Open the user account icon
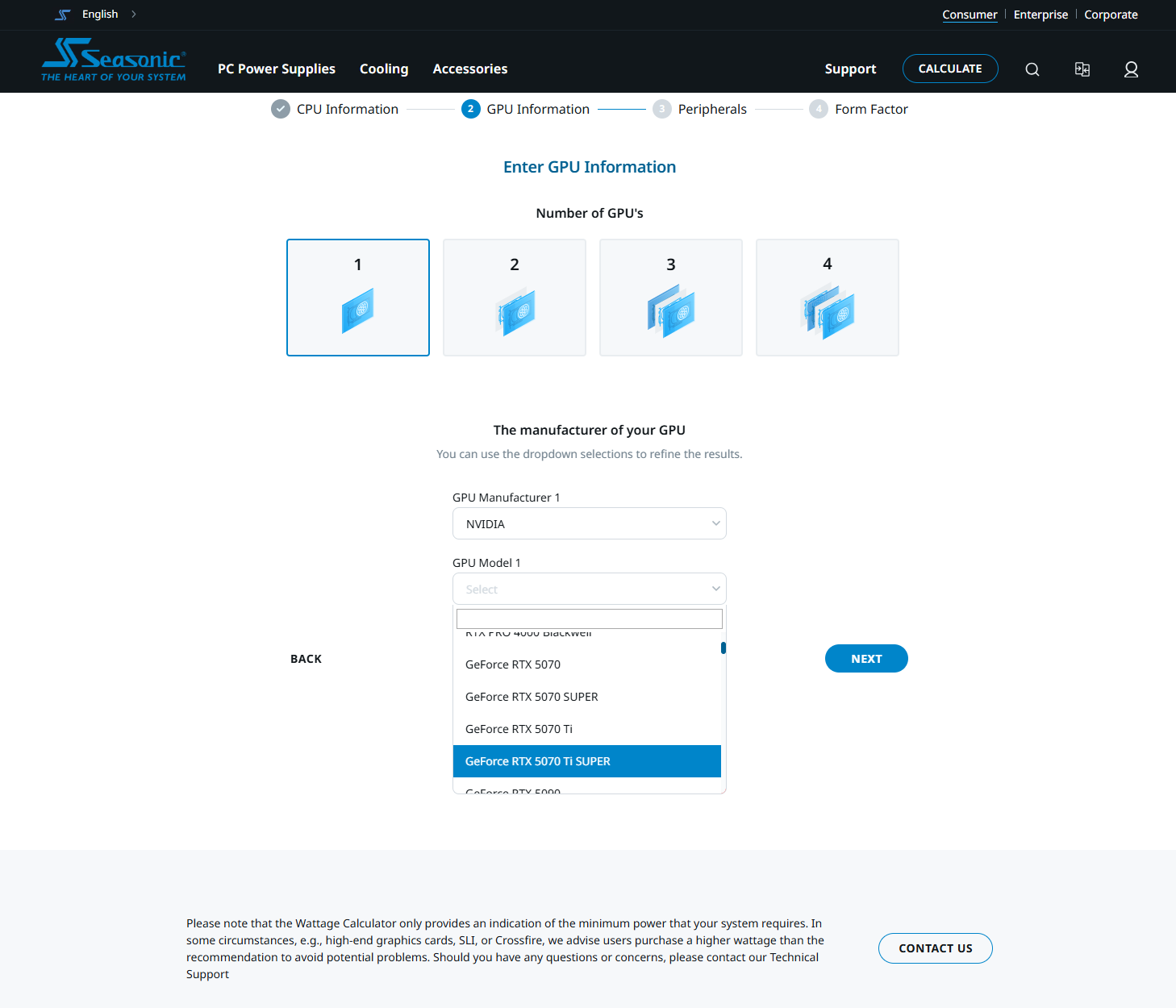The height and width of the screenshot is (1008, 1176). pos(1131,69)
